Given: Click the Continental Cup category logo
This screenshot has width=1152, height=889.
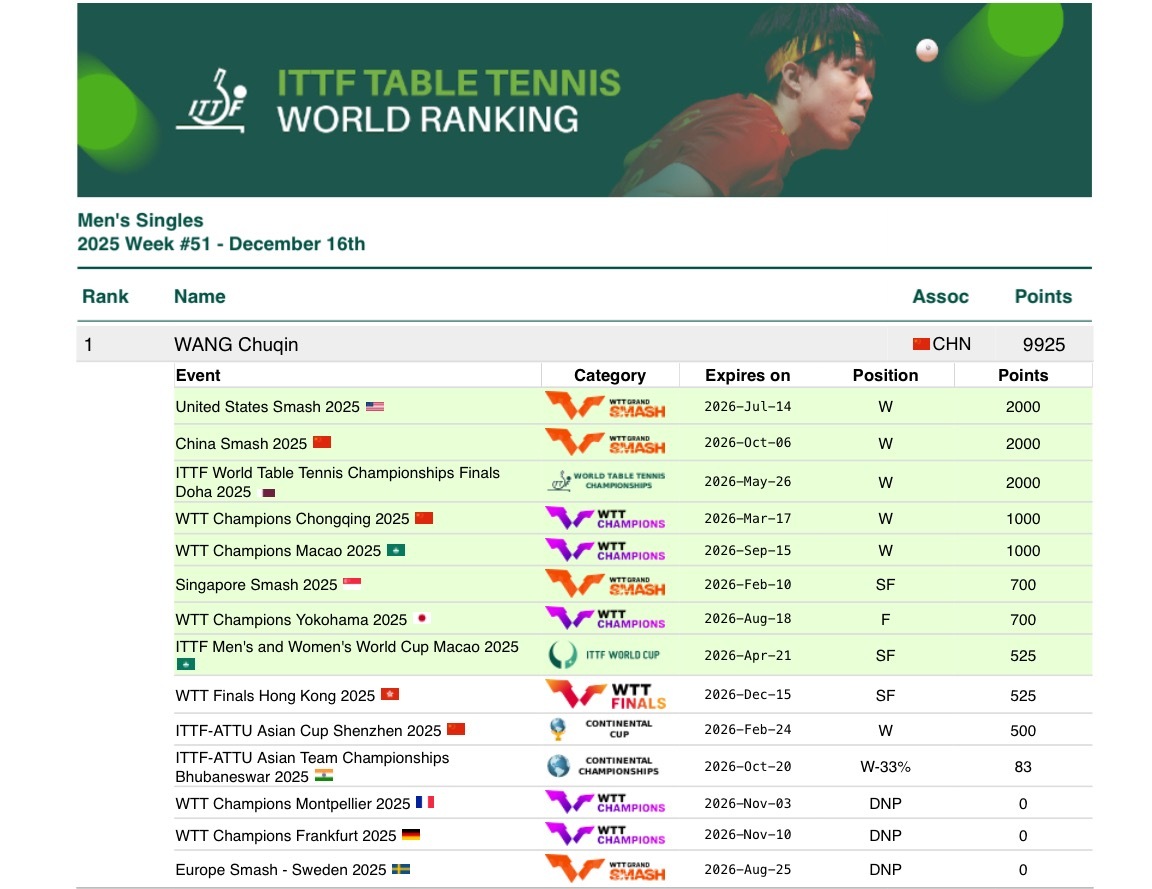Looking at the screenshot, I should (x=601, y=729).
